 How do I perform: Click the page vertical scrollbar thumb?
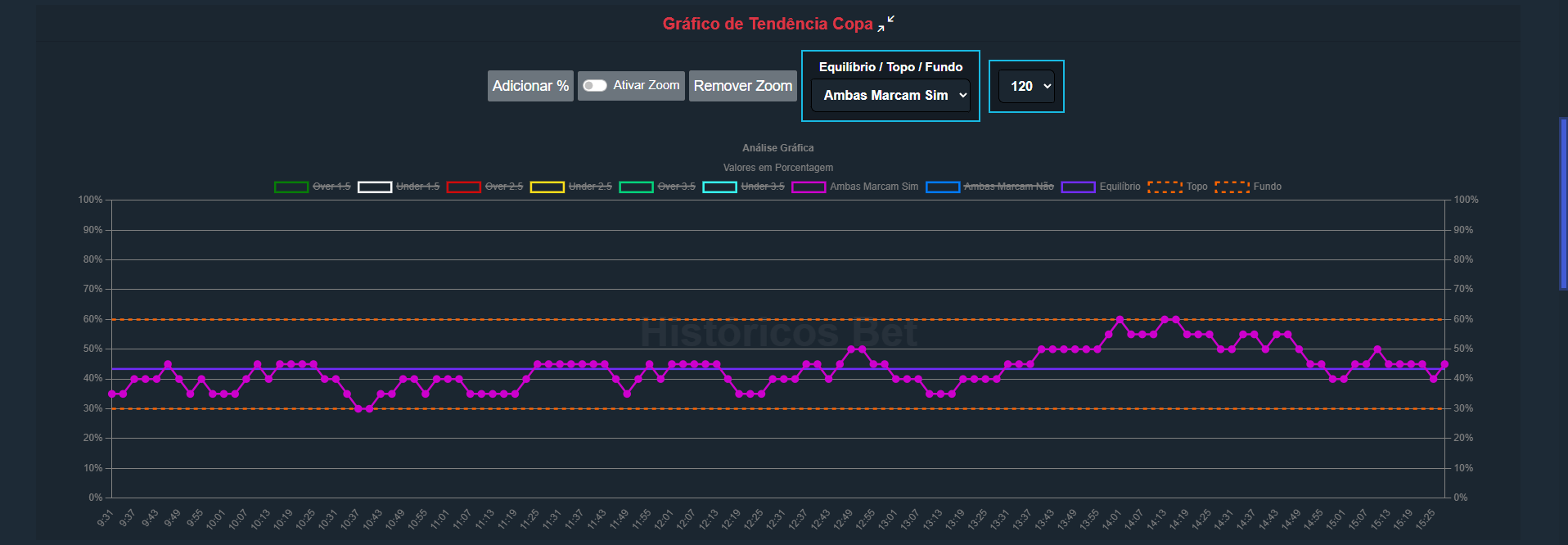[x=1563, y=204]
